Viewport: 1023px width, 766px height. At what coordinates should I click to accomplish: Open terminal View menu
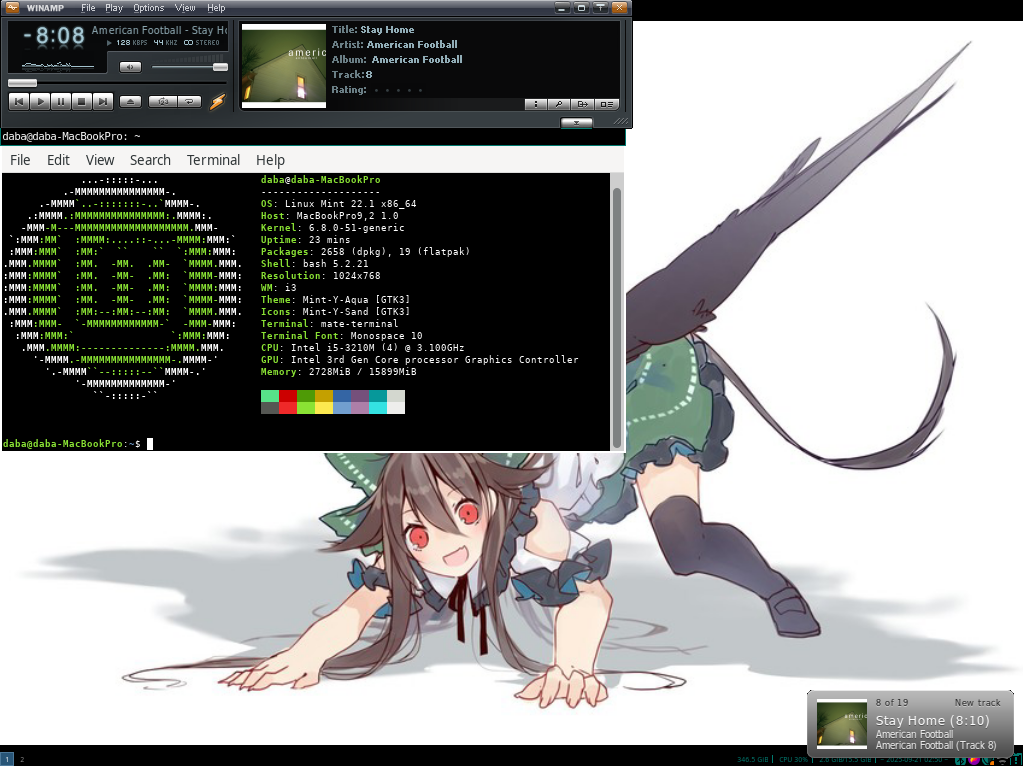(x=100, y=160)
